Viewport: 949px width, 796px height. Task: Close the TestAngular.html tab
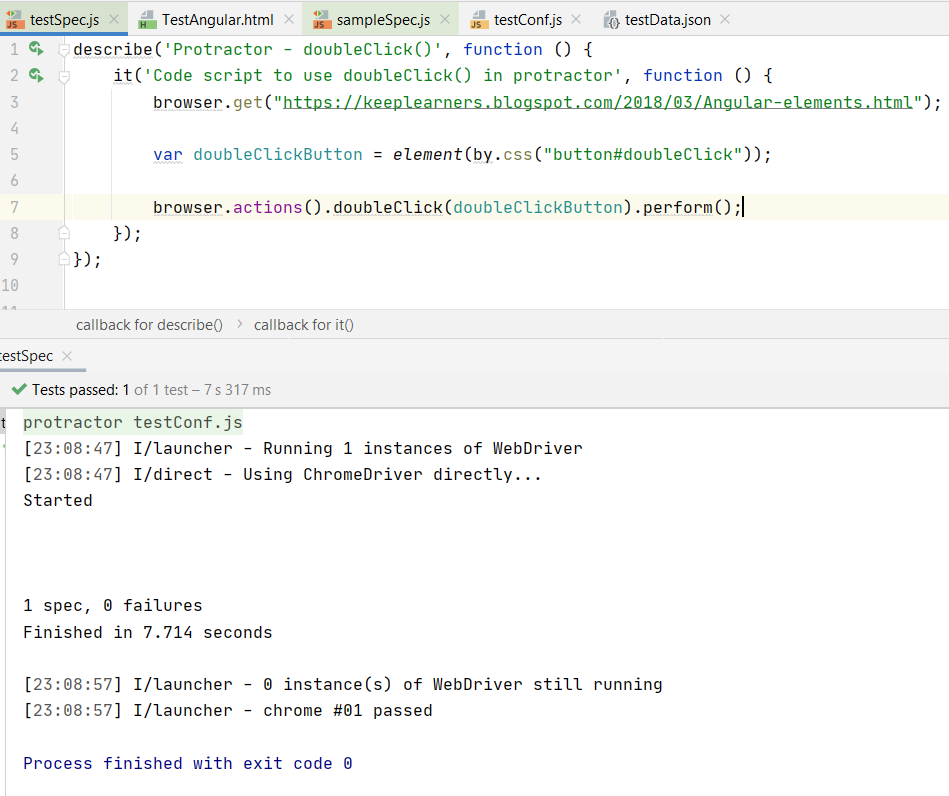[x=289, y=19]
